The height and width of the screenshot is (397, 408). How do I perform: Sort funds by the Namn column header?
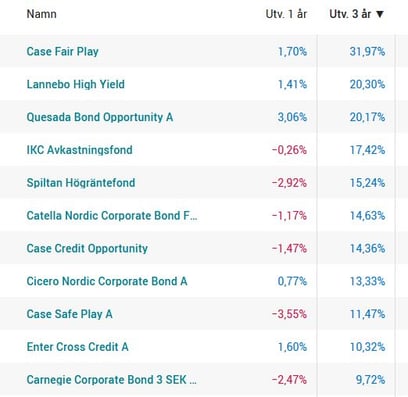[x=41, y=14]
